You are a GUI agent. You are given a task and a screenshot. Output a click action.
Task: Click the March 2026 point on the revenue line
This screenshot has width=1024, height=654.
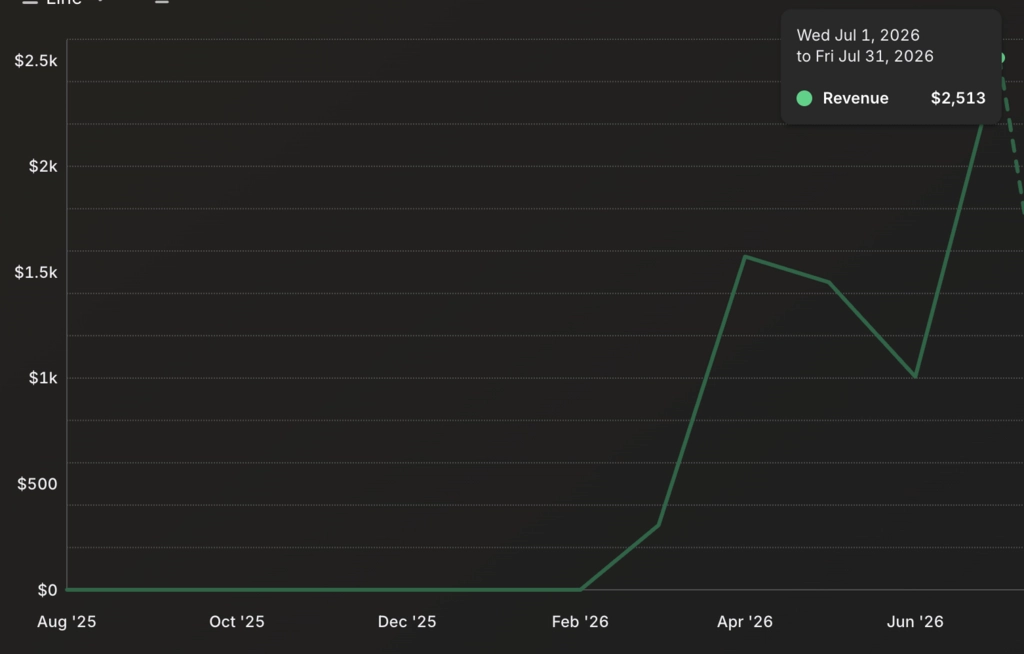(658, 525)
